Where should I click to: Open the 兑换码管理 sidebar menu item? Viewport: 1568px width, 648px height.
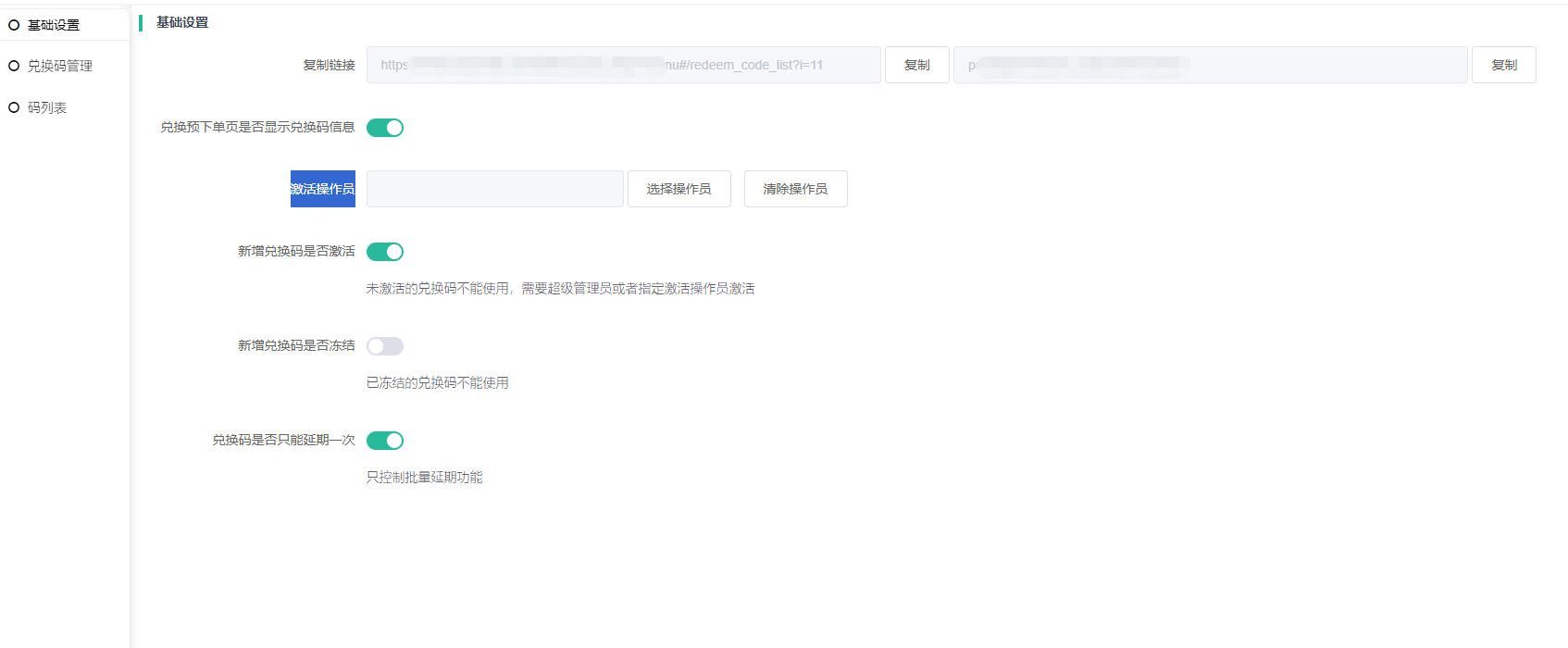(x=60, y=66)
